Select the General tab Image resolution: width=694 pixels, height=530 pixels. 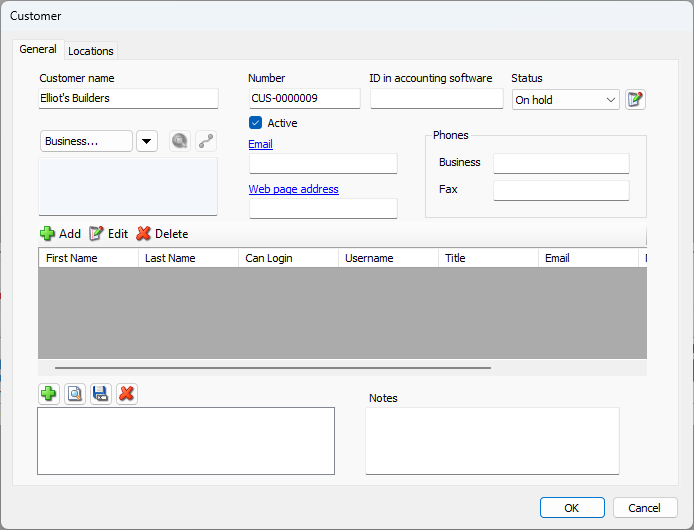point(38,49)
